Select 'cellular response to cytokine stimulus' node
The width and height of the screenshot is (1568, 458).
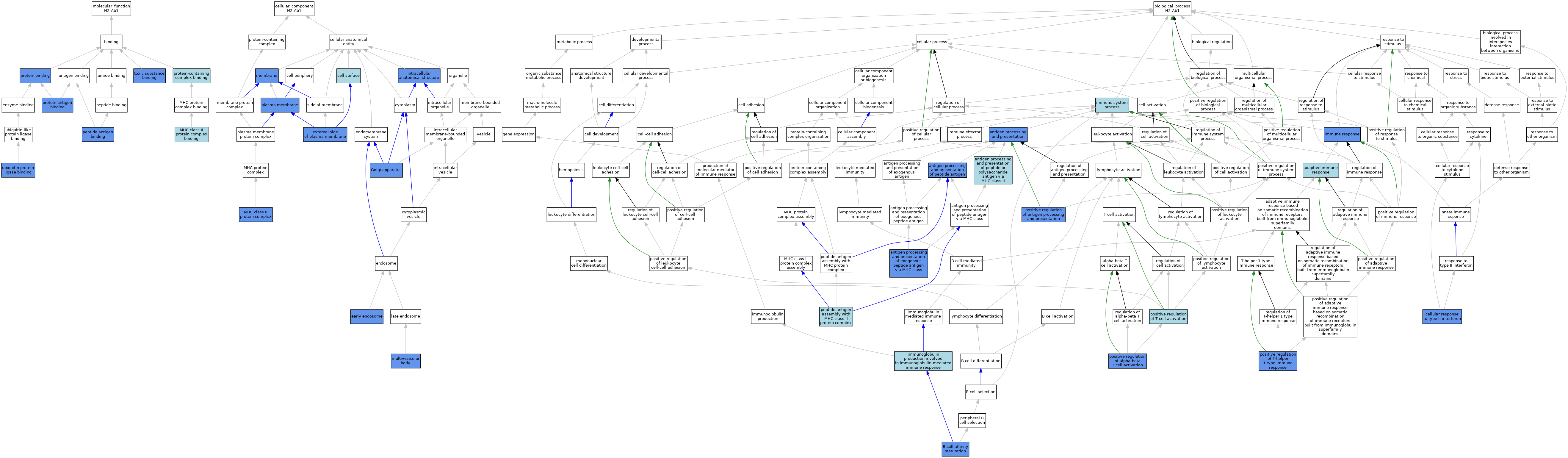tap(1452, 170)
